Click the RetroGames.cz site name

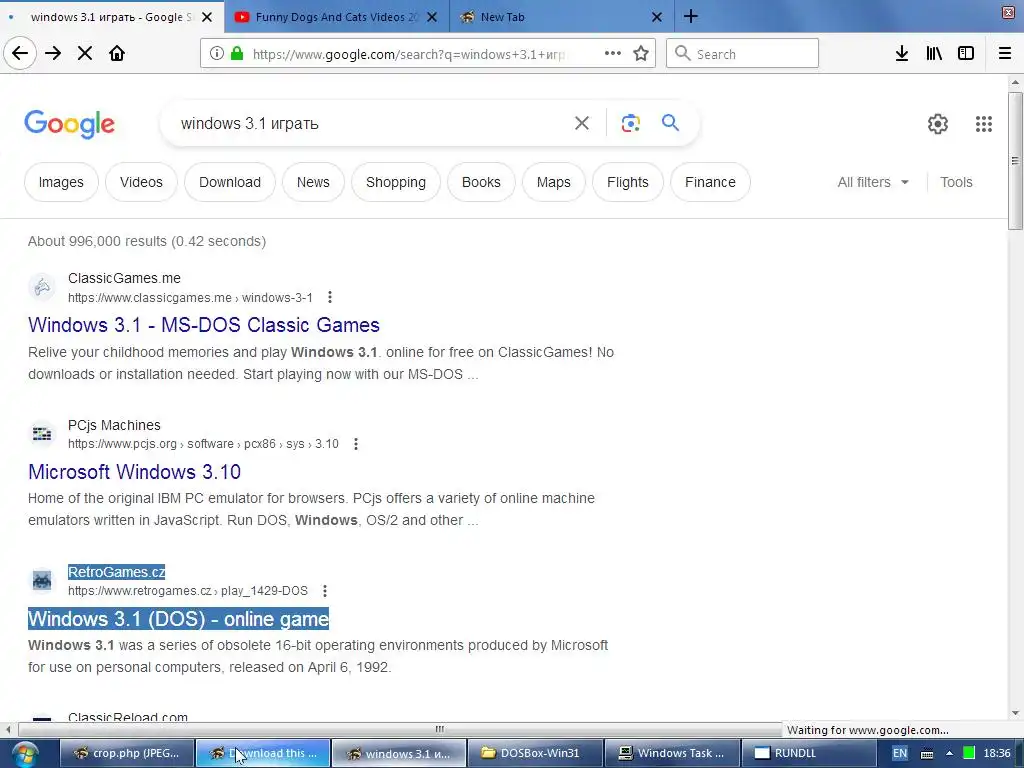(x=116, y=572)
